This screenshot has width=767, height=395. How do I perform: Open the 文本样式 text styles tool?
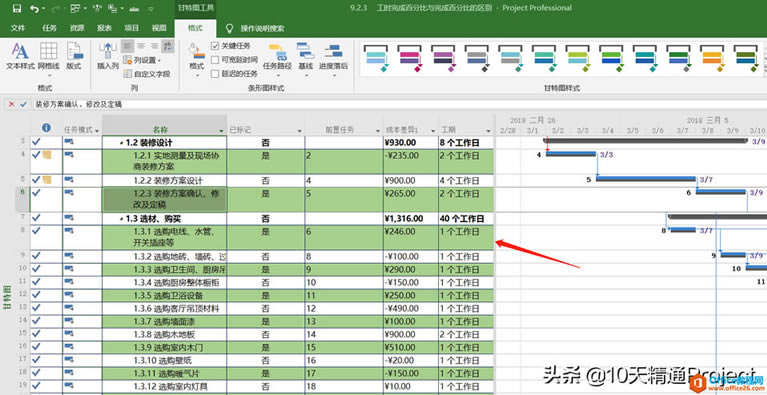[20, 56]
